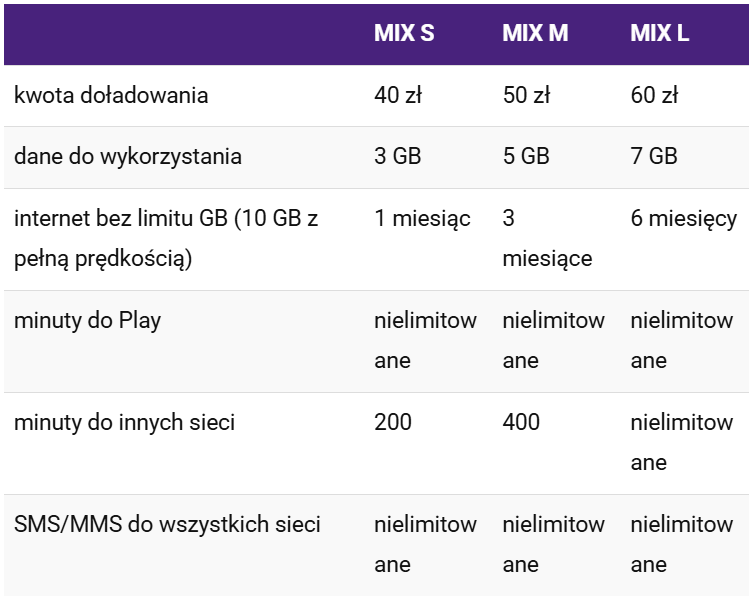Click the 400 minutes cell

(521, 422)
